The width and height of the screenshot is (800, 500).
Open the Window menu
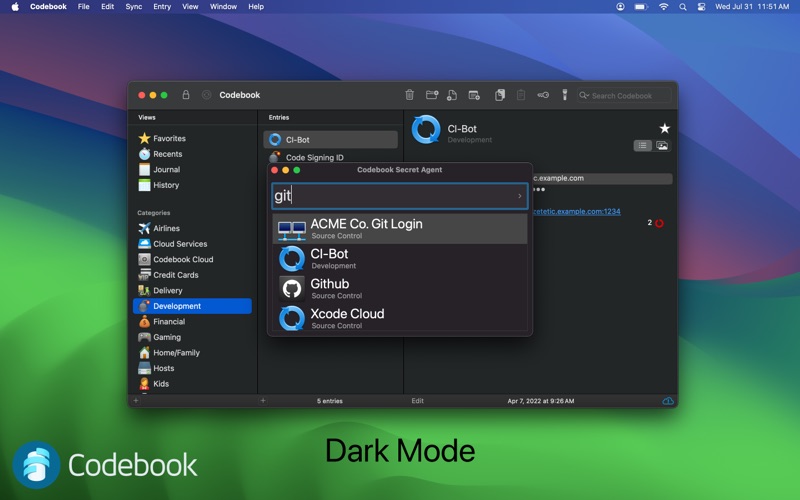click(x=223, y=7)
